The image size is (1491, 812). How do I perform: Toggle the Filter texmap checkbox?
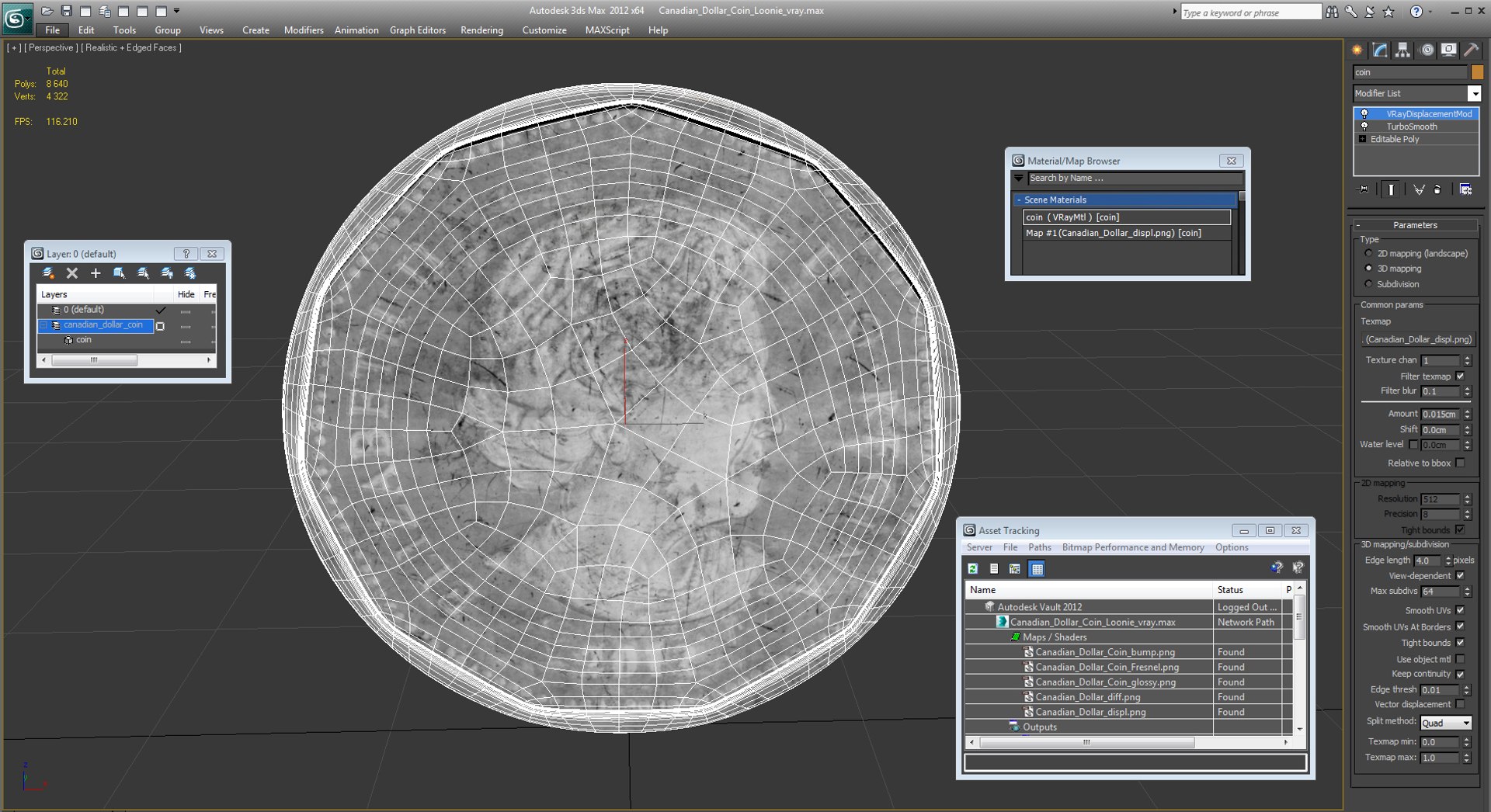1460,377
